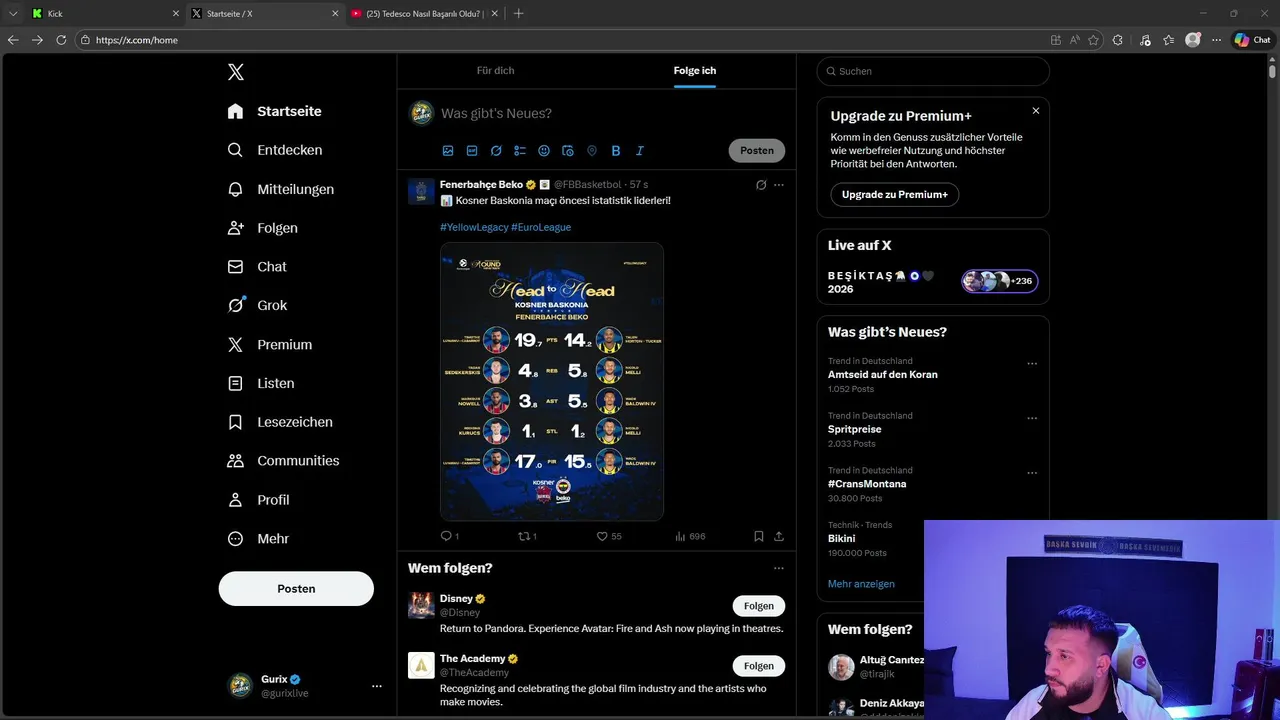Open Mehr options in the sidebar
The height and width of the screenshot is (720, 1280).
point(258,539)
